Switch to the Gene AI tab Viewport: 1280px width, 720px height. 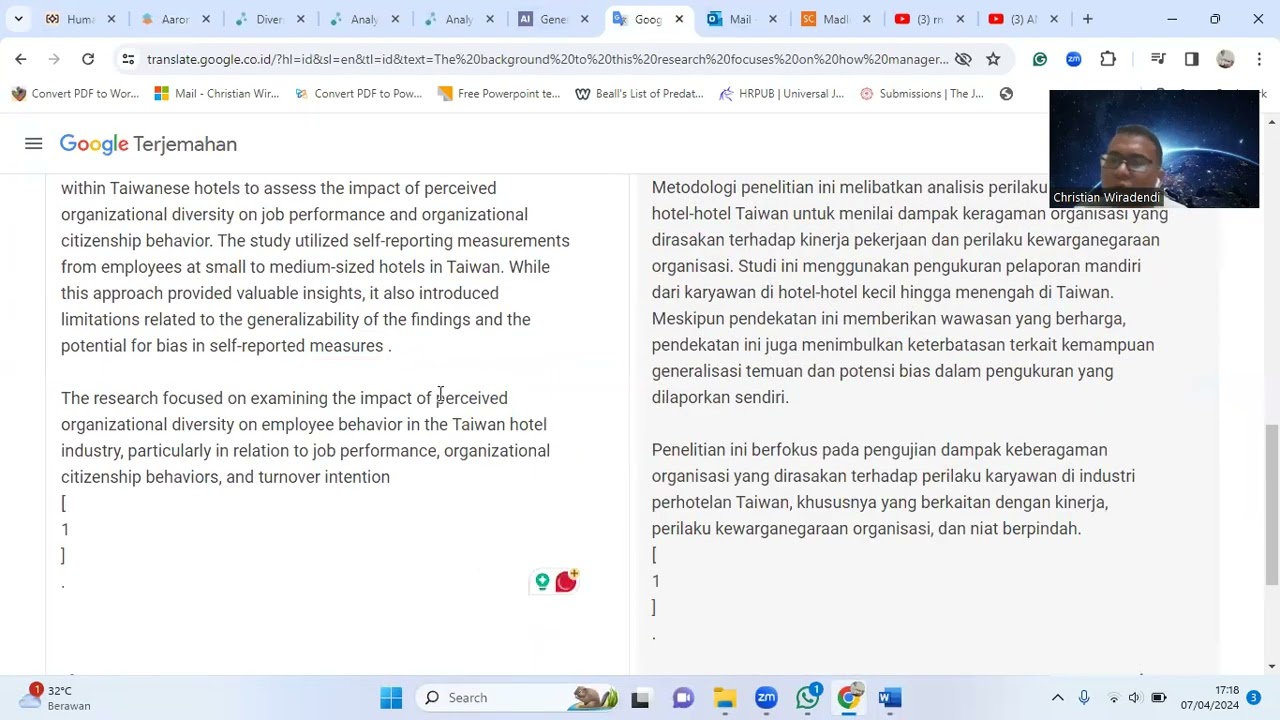tap(552, 19)
